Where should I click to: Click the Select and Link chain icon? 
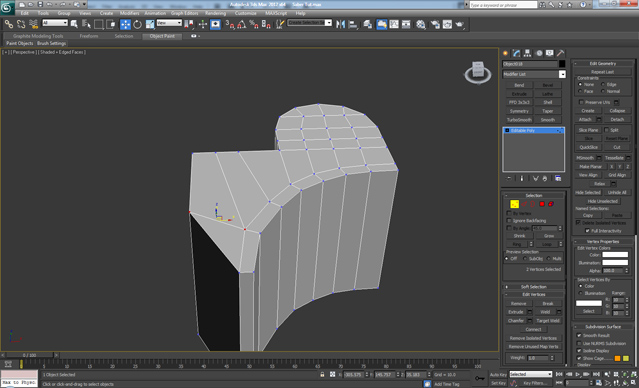tap(9, 24)
